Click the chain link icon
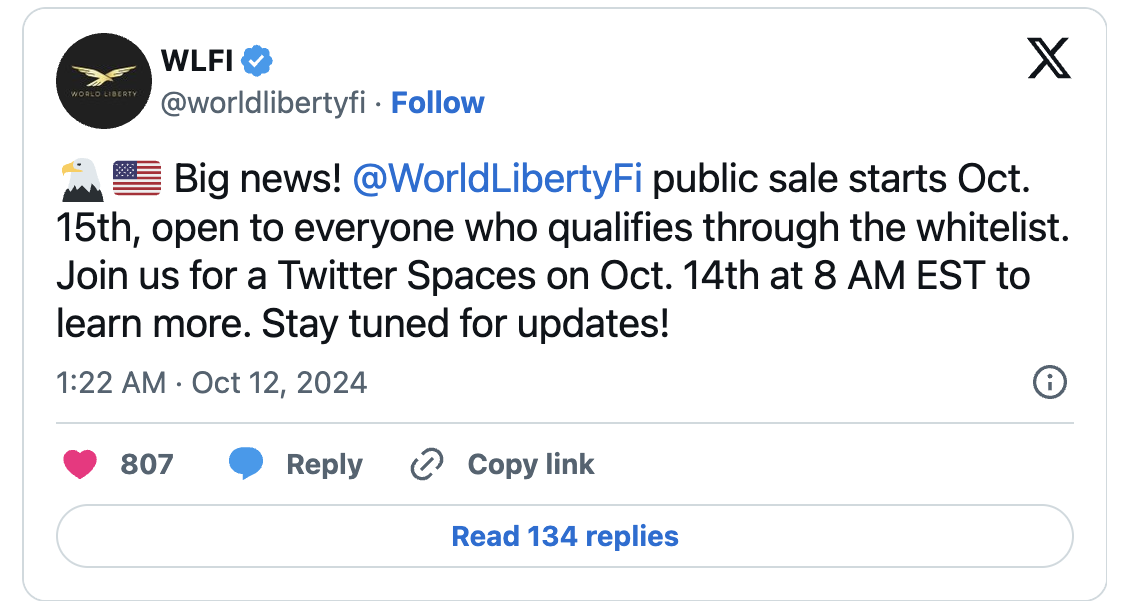 pyautogui.click(x=427, y=464)
